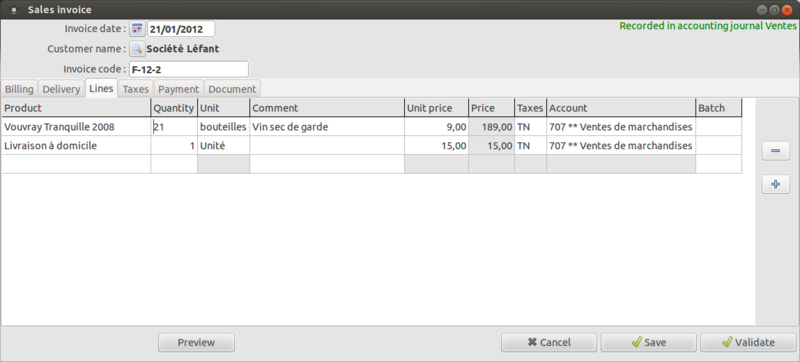
Task: Search for customer with magnifier icon
Action: coord(137,49)
